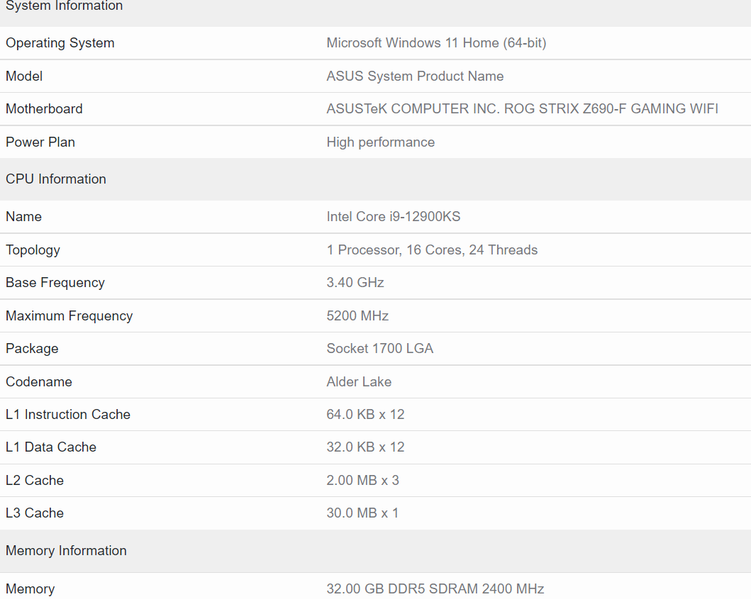Click the Alder Lake codename value

pyautogui.click(x=359, y=382)
